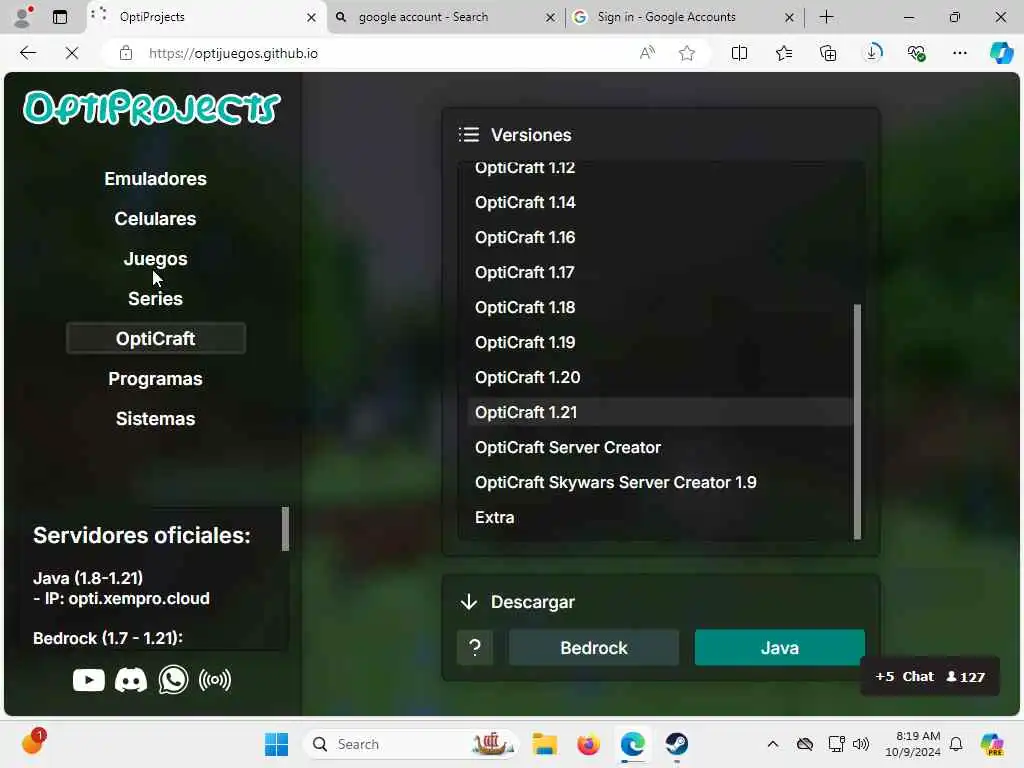View site information lock icon
The image size is (1024, 768).
coord(126,54)
